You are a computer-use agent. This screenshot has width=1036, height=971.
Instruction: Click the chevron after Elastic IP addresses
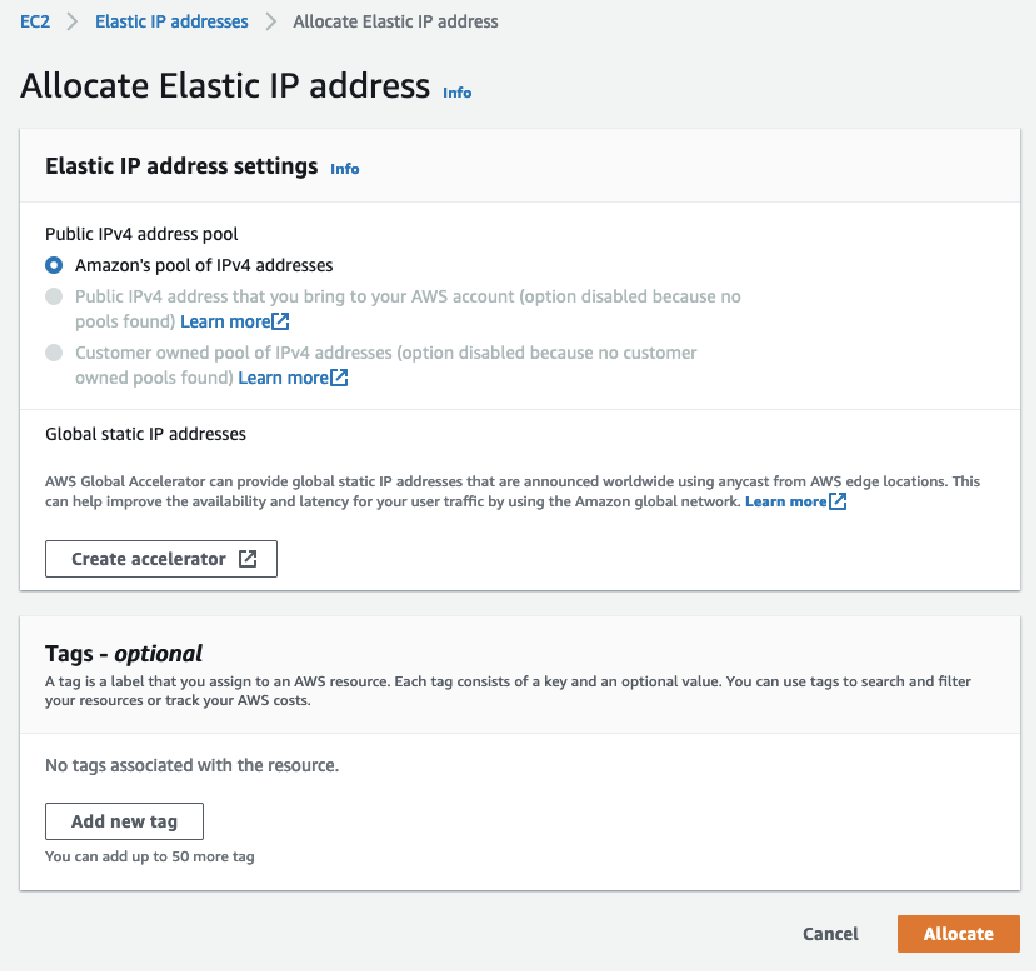271,22
